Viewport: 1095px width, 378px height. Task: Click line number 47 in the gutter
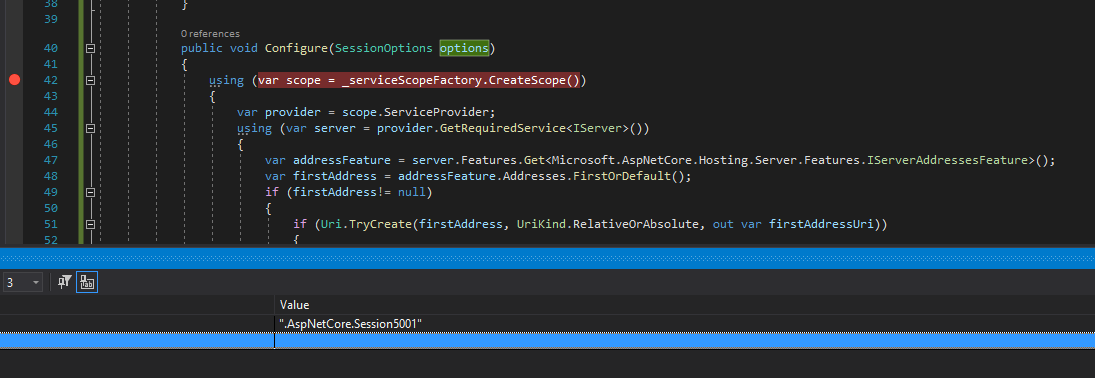tap(50, 161)
